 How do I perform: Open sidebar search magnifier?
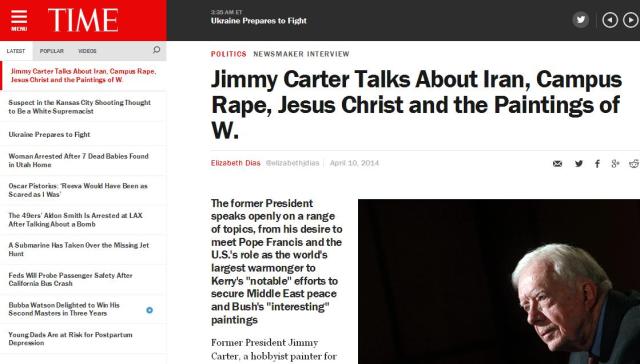pyautogui.click(x=156, y=50)
